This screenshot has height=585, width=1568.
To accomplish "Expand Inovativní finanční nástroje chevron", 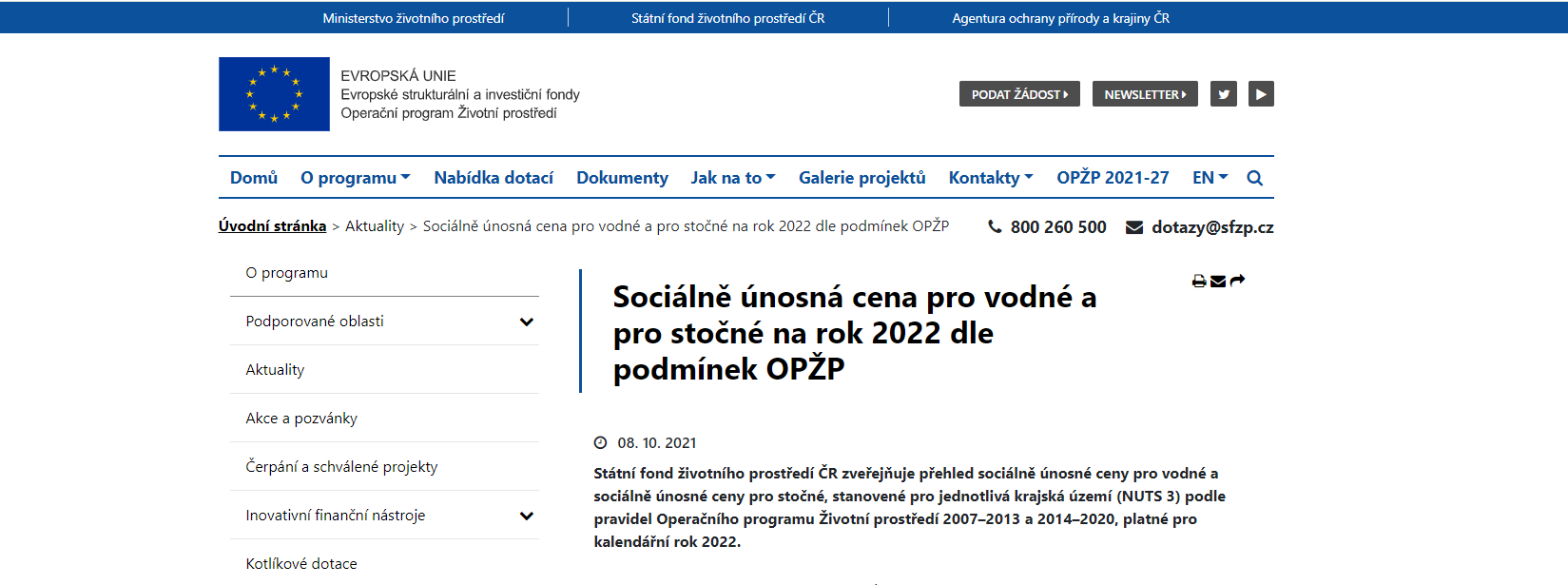I will point(527,516).
